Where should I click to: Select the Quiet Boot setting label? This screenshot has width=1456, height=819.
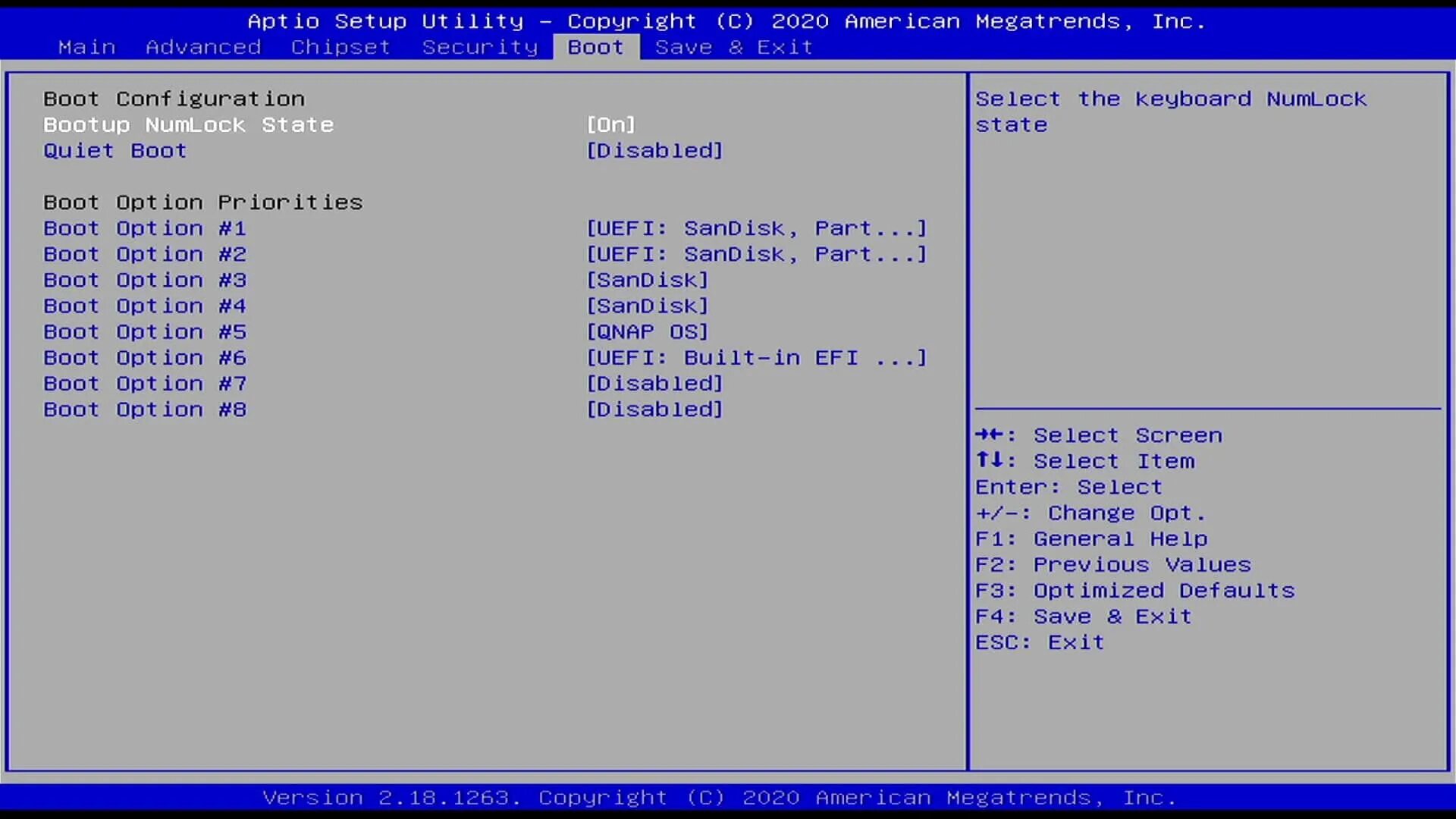coord(115,150)
